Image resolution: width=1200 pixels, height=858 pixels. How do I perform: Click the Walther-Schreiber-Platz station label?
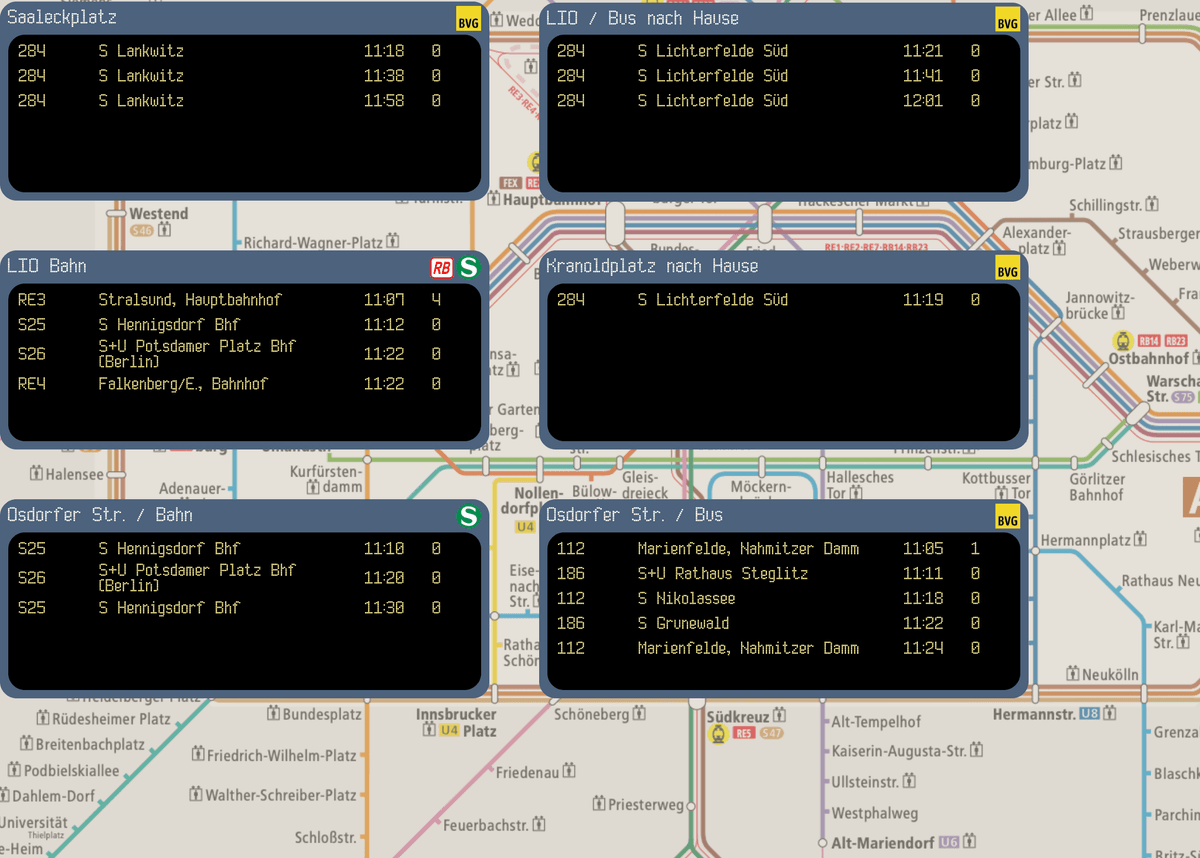(280, 796)
